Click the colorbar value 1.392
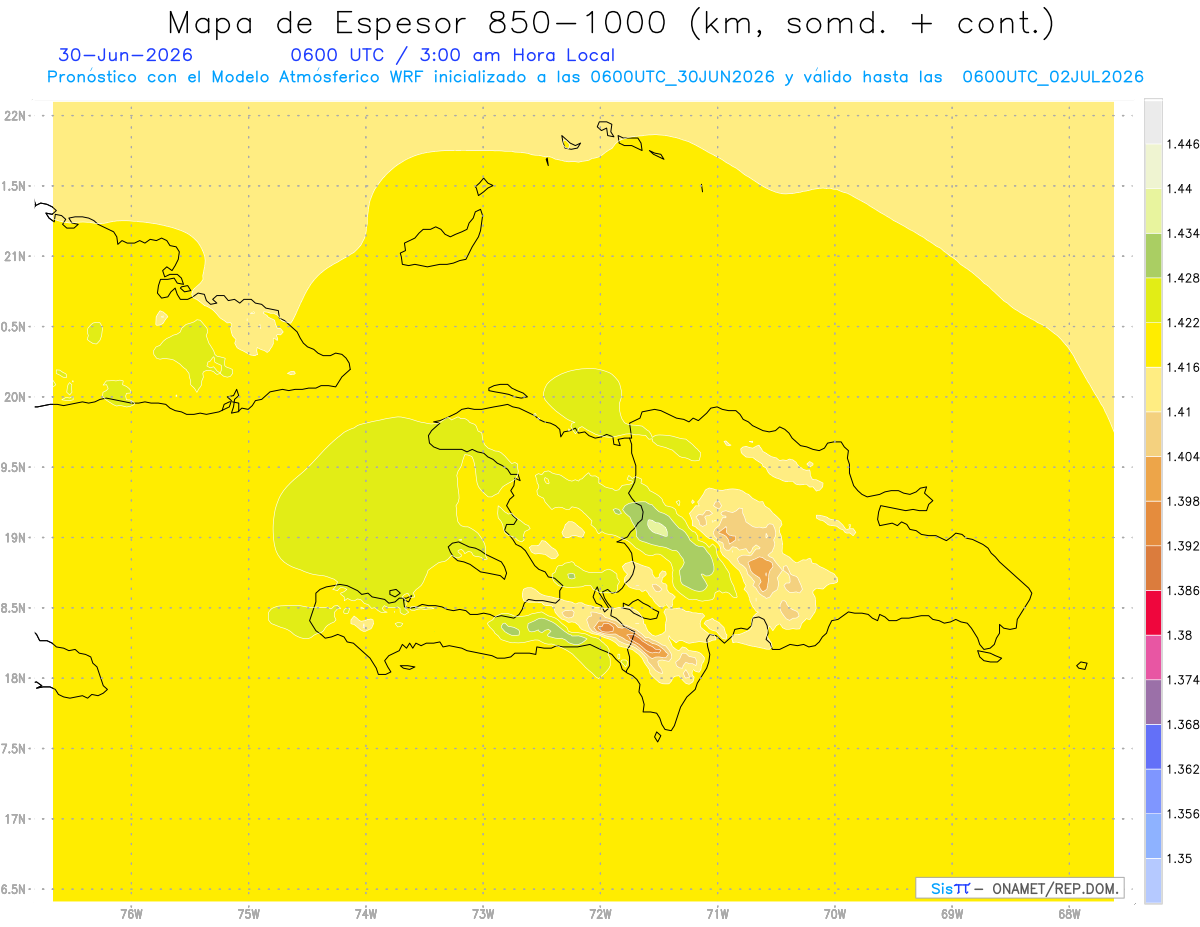The image size is (1200, 927). (x=1185, y=546)
